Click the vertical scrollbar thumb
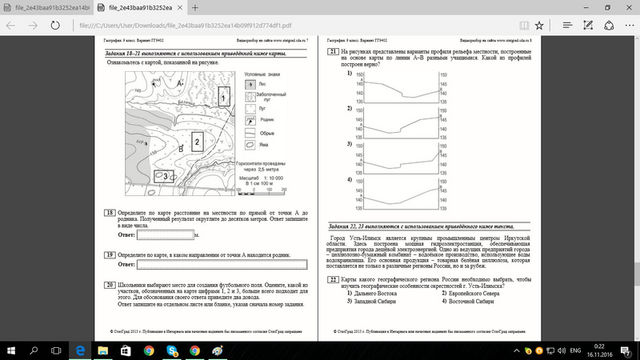 click(637, 273)
